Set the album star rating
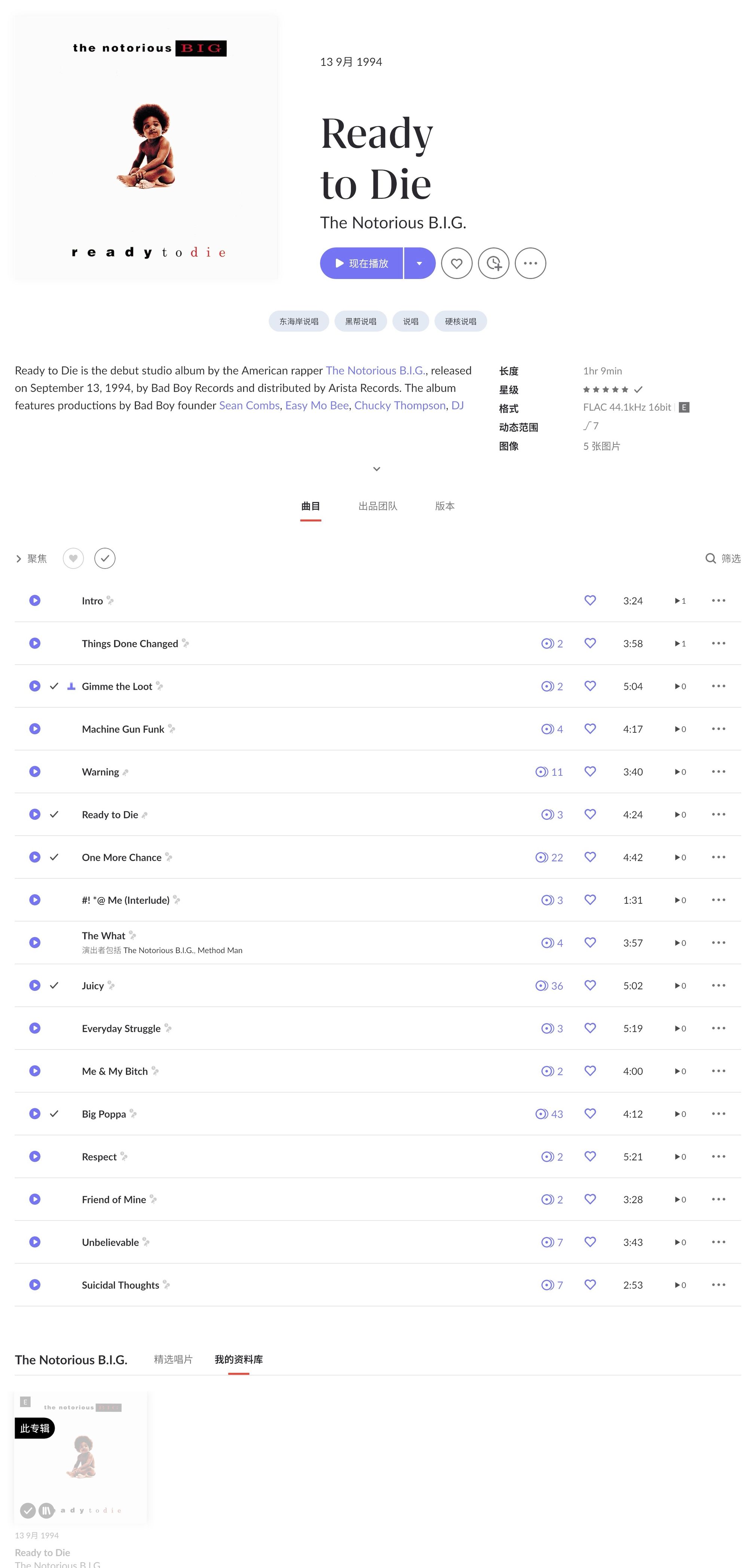 click(x=606, y=389)
